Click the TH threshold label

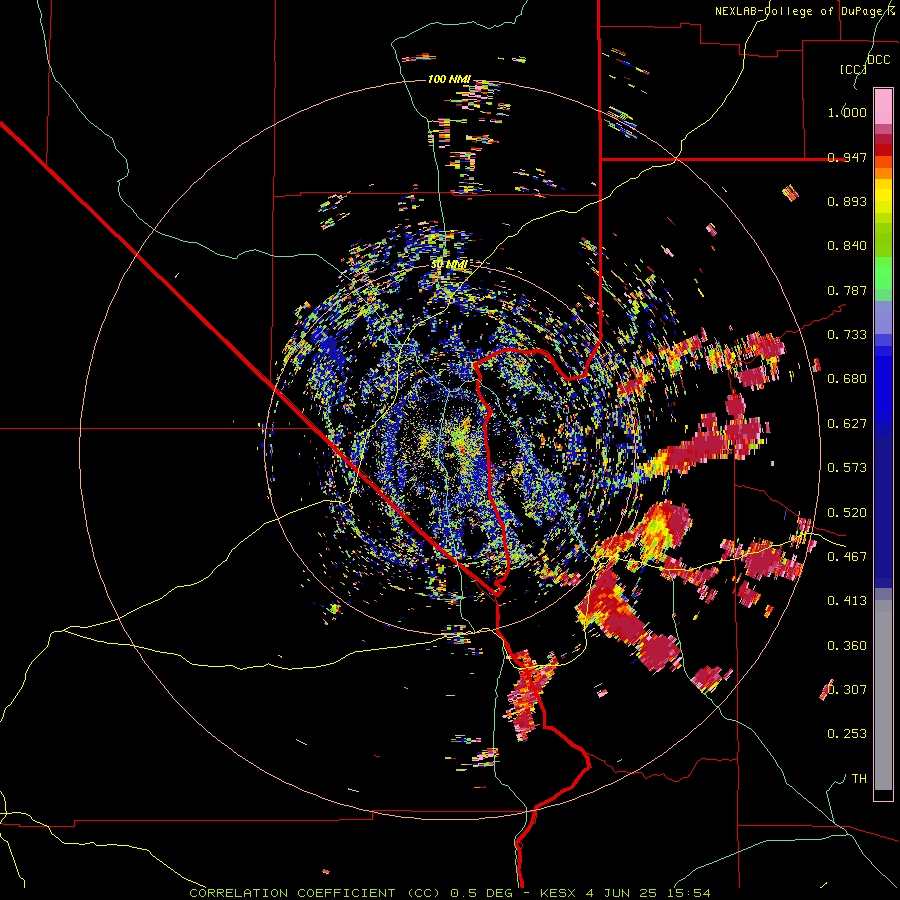pos(859,779)
